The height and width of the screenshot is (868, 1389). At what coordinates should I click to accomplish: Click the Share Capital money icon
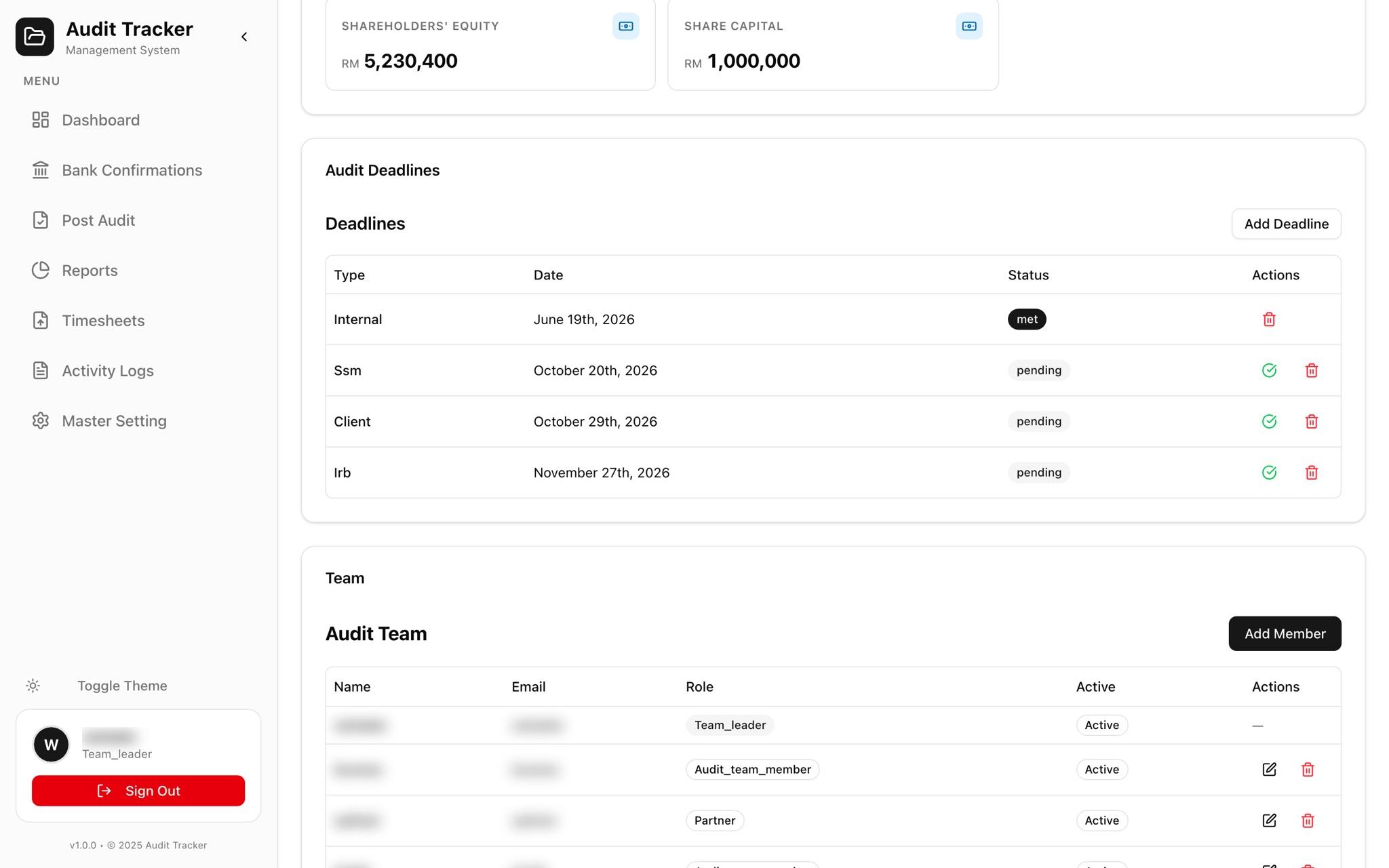(x=969, y=26)
